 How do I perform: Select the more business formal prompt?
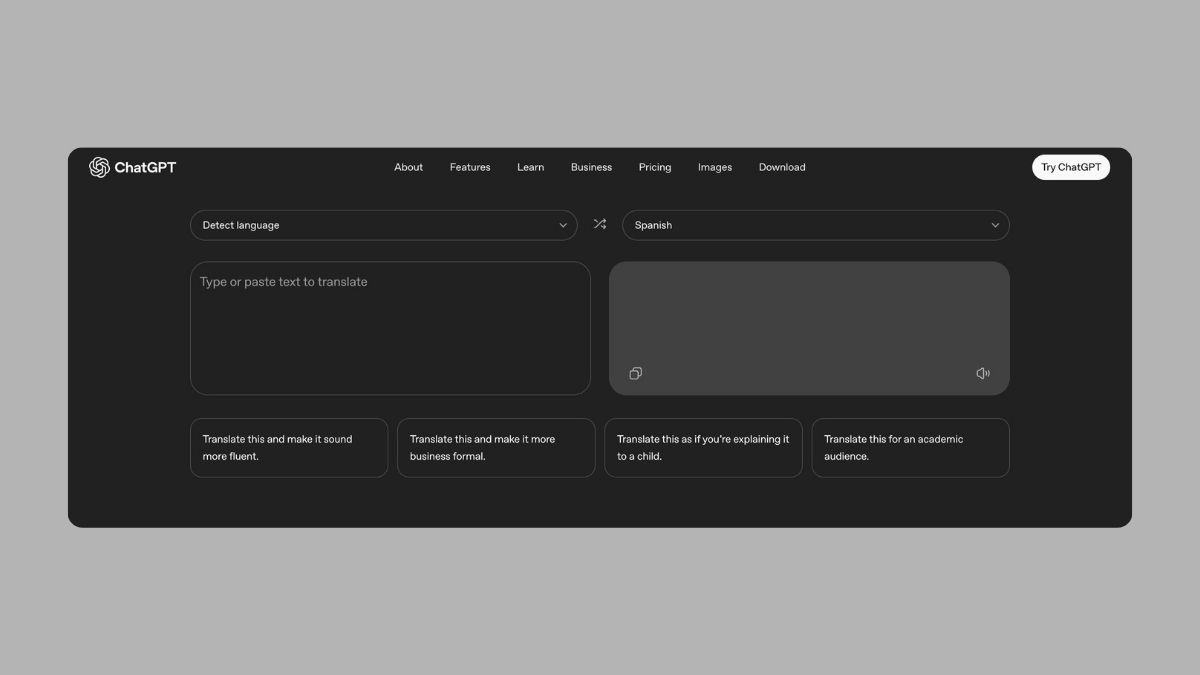pos(496,448)
